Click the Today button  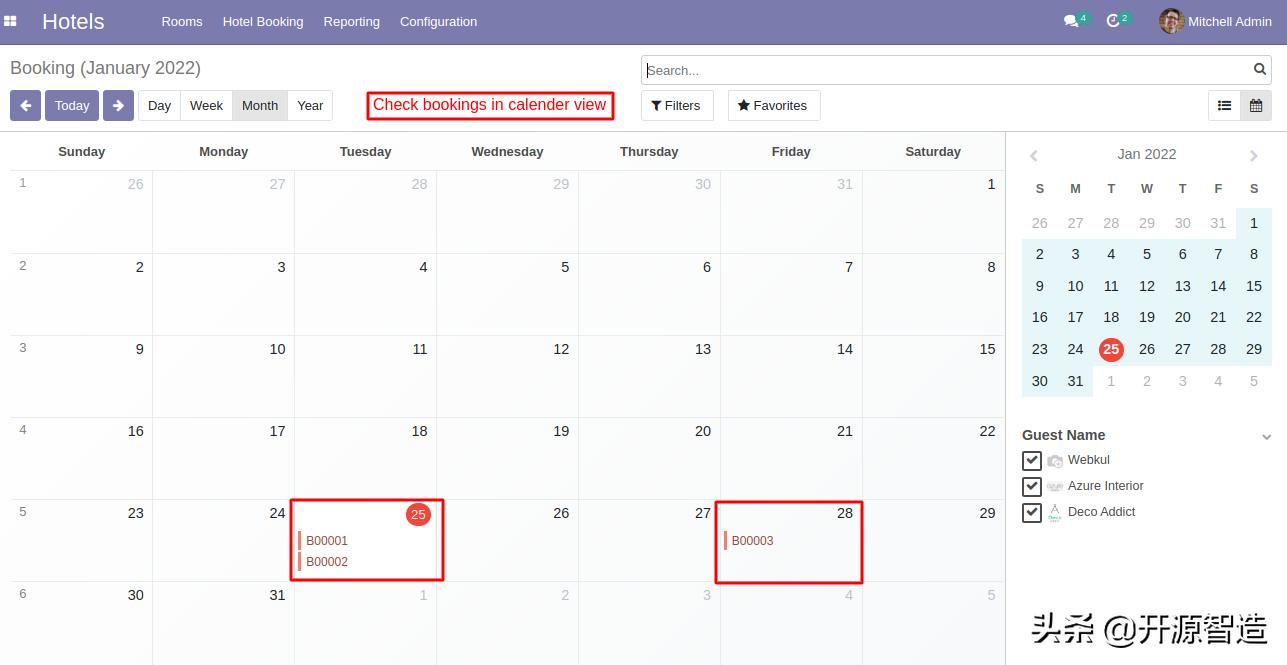(72, 105)
